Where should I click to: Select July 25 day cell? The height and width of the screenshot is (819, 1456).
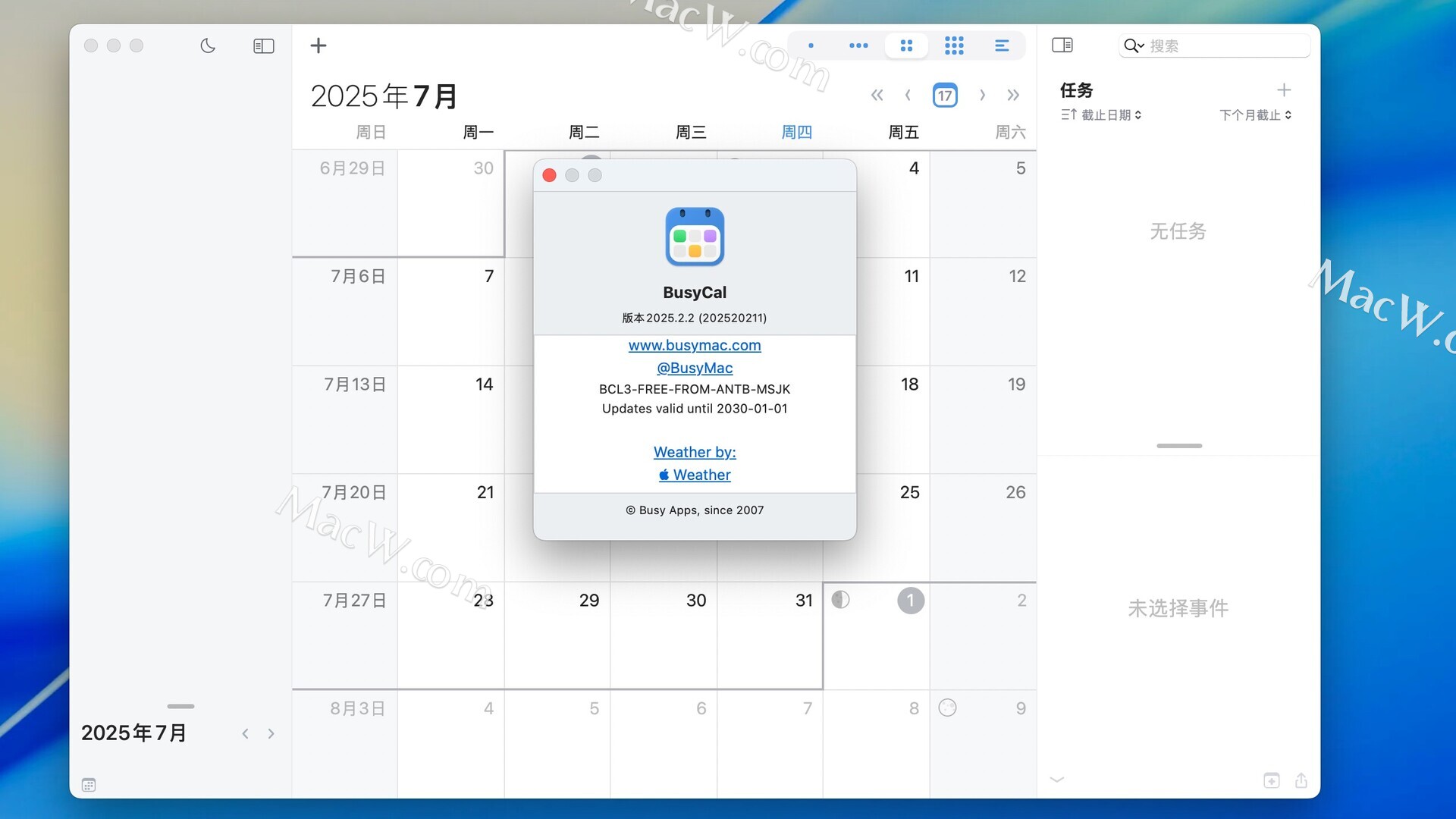[x=893, y=528]
